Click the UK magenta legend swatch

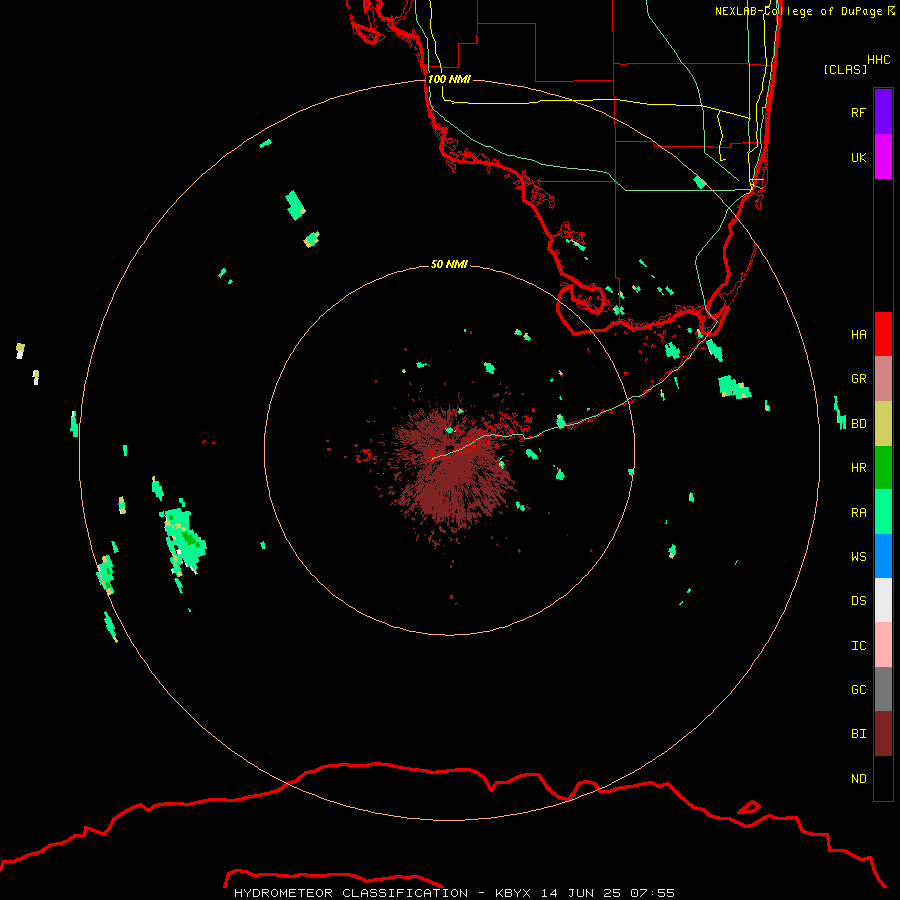[883, 157]
